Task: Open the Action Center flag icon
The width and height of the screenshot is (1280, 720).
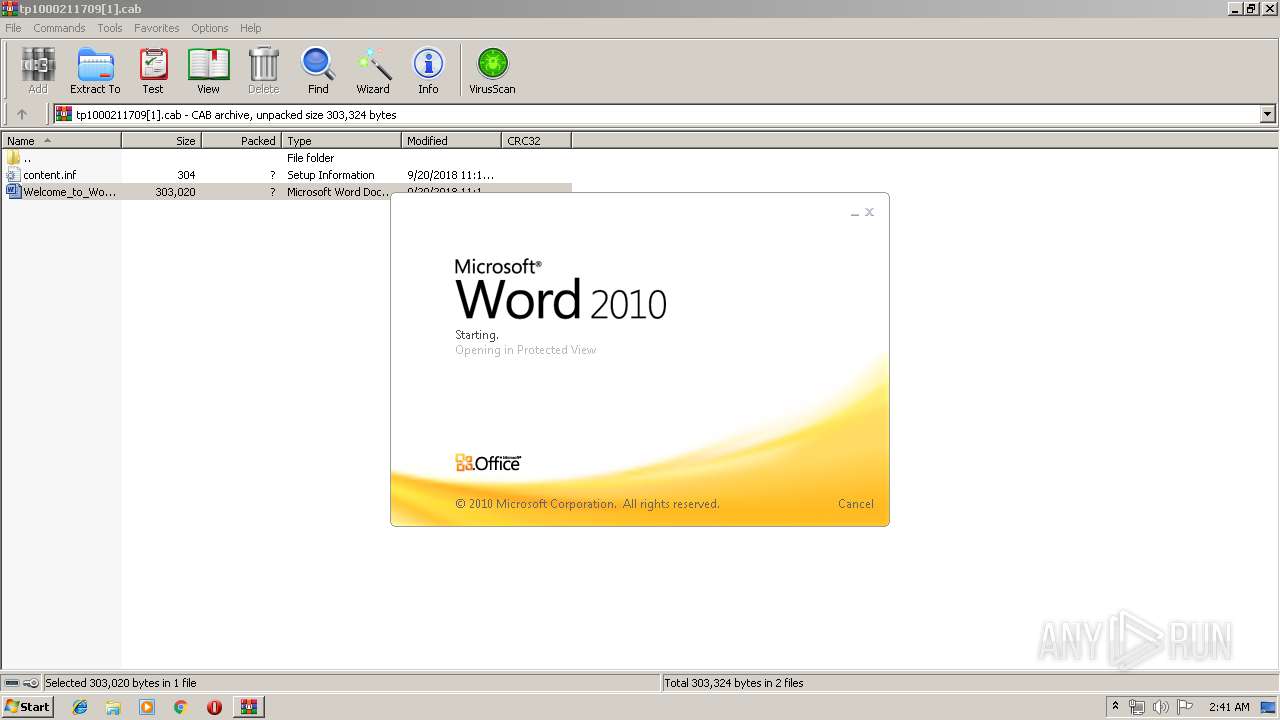Action: pyautogui.click(x=1185, y=707)
